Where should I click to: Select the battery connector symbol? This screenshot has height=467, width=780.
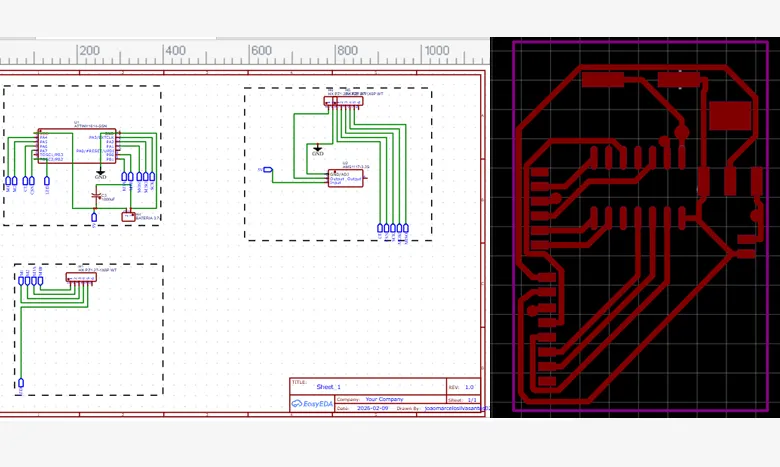pyautogui.click(x=128, y=216)
